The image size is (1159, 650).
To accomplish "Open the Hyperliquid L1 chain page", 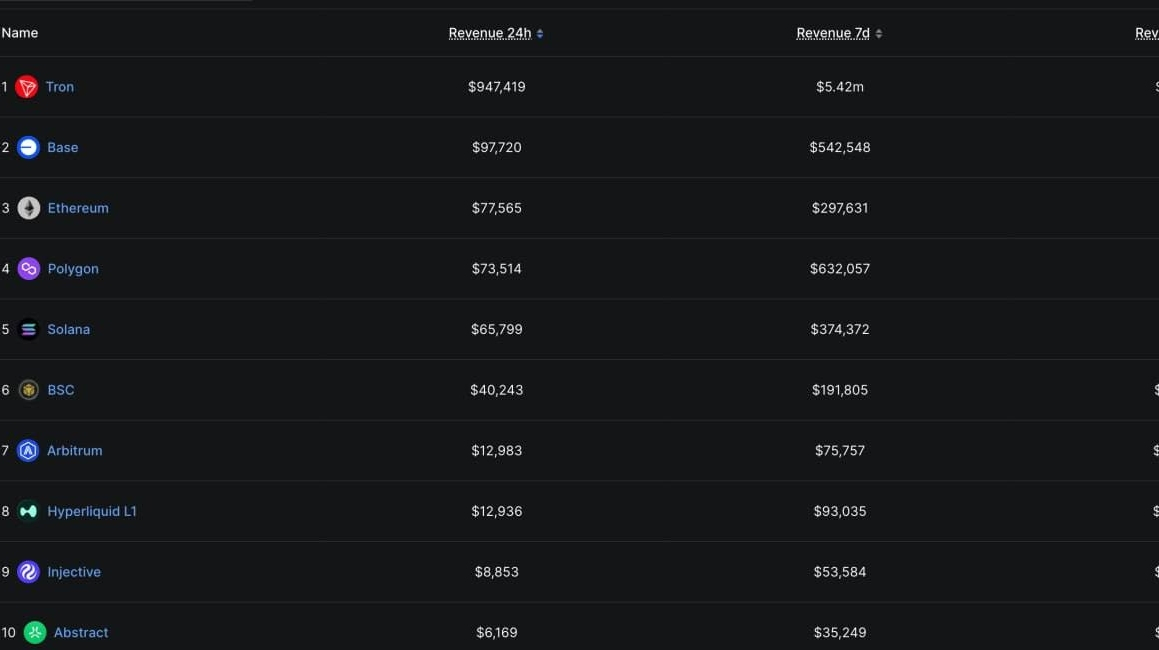I will click(92, 511).
